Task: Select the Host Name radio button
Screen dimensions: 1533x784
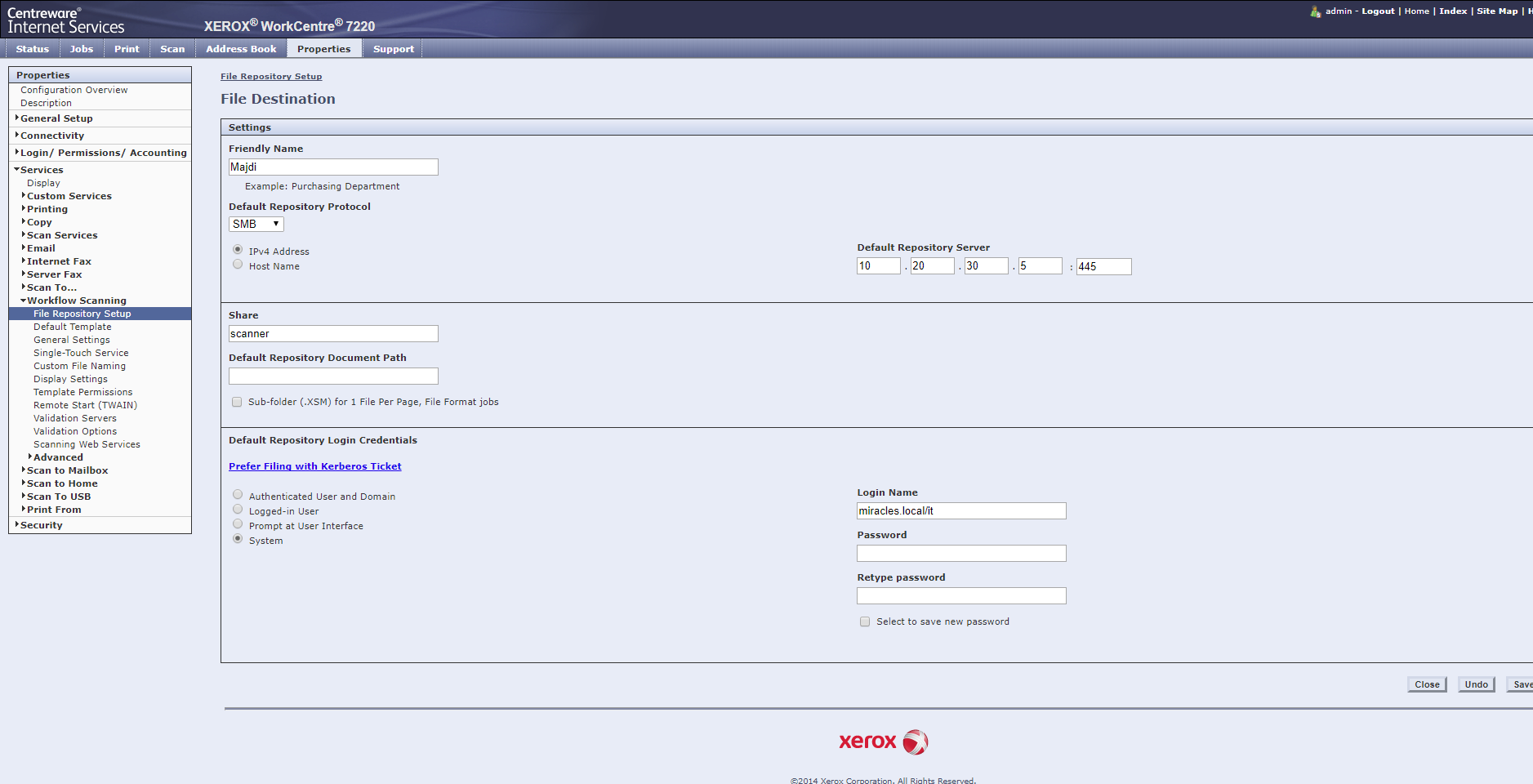Action: pyautogui.click(x=238, y=265)
